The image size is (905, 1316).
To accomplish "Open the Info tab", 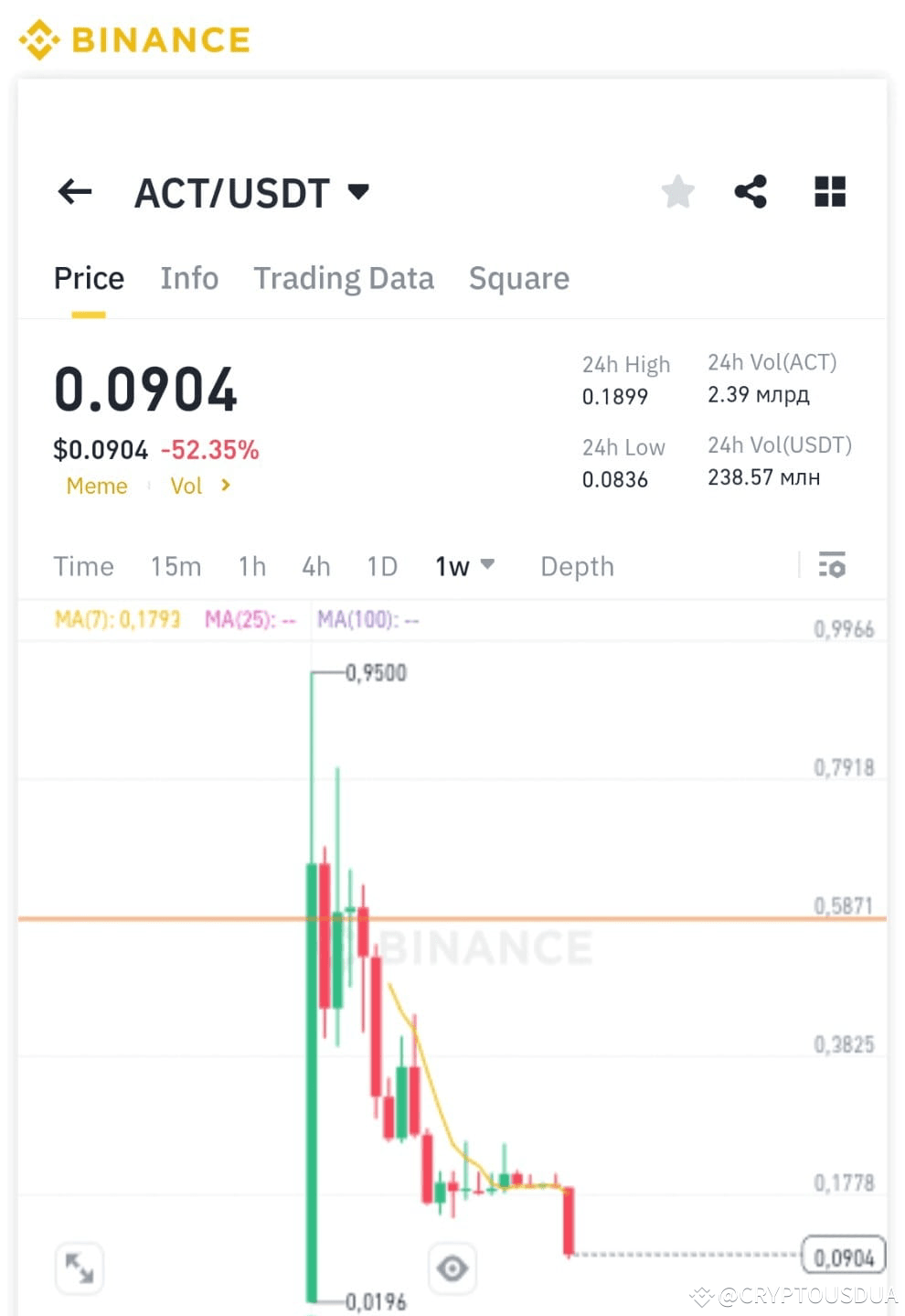I will (x=189, y=278).
